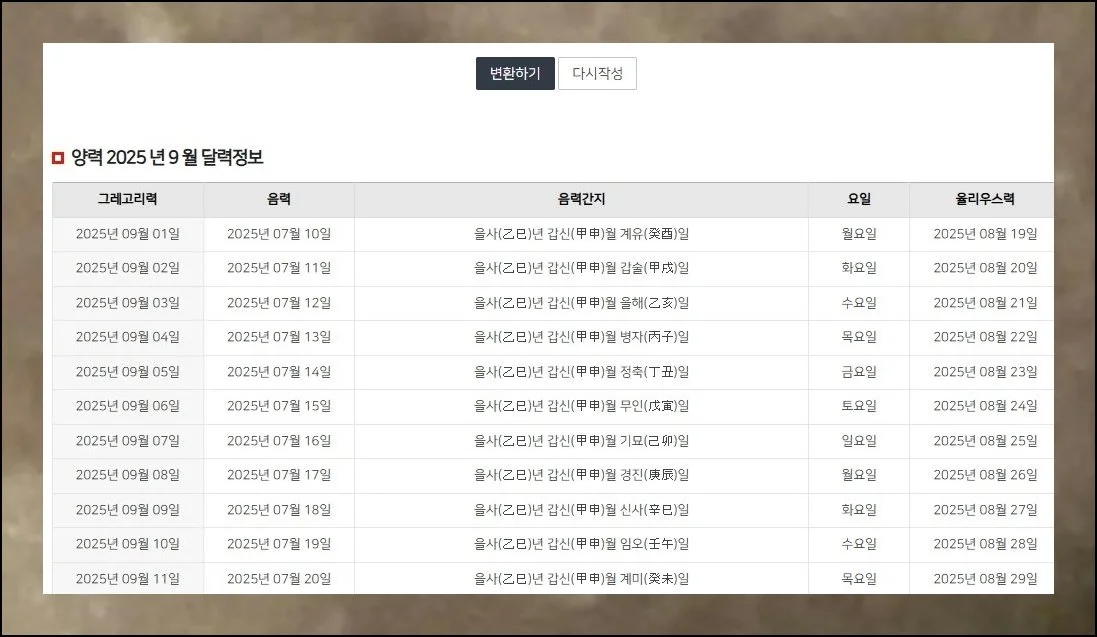Click the 변환하기 button
This screenshot has width=1097, height=637.
[x=514, y=73]
